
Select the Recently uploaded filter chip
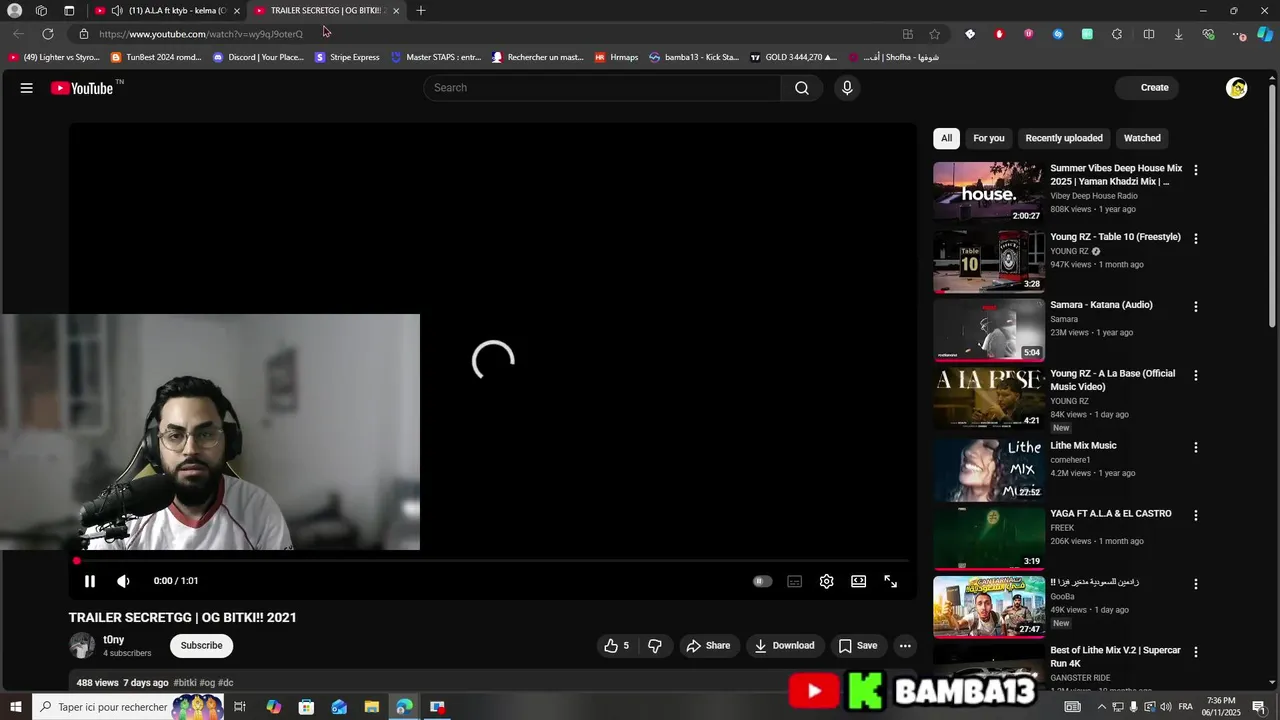[x=1064, y=138]
